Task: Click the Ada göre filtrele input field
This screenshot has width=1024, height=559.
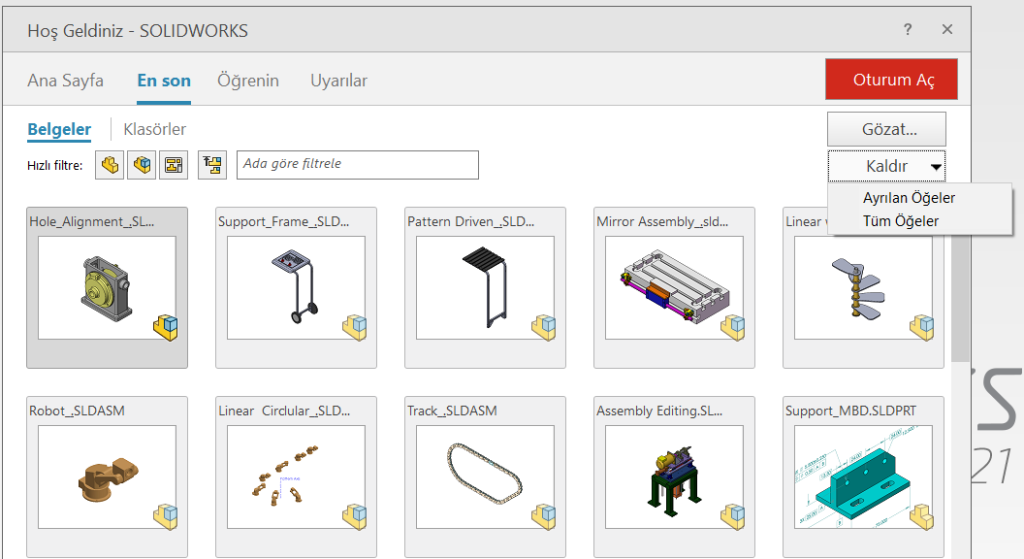Action: (x=357, y=165)
